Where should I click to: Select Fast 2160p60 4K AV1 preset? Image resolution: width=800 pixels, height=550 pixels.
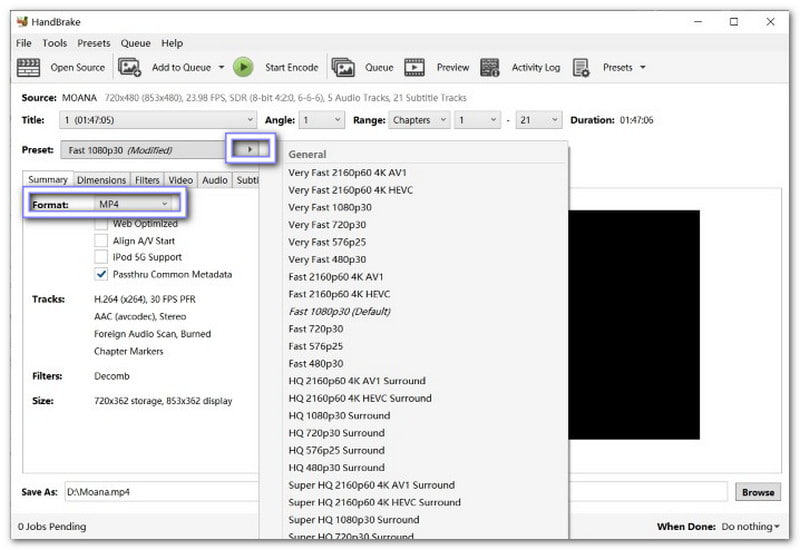pos(336,277)
